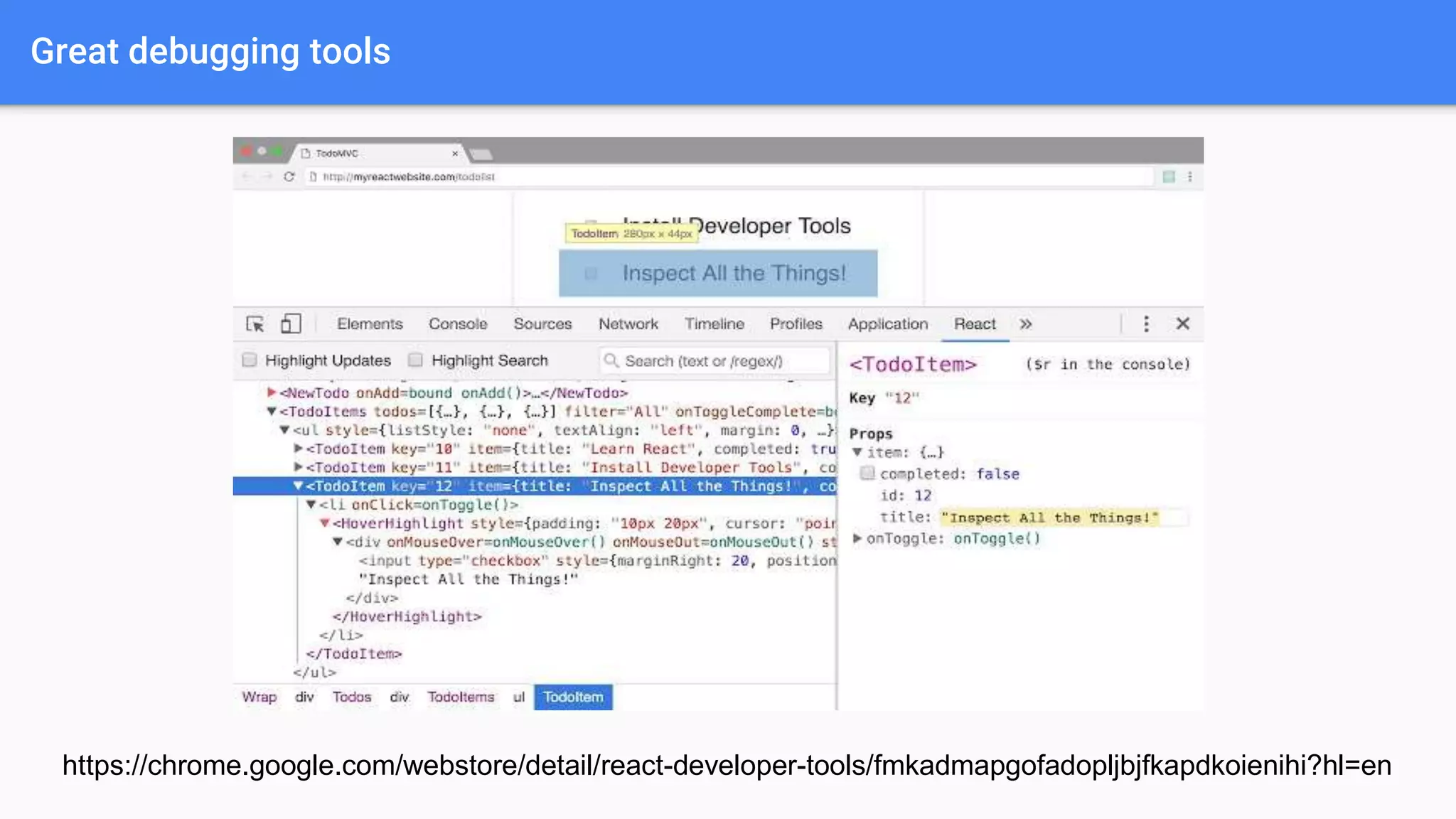Close the TodoMVC browser tab

(x=455, y=154)
